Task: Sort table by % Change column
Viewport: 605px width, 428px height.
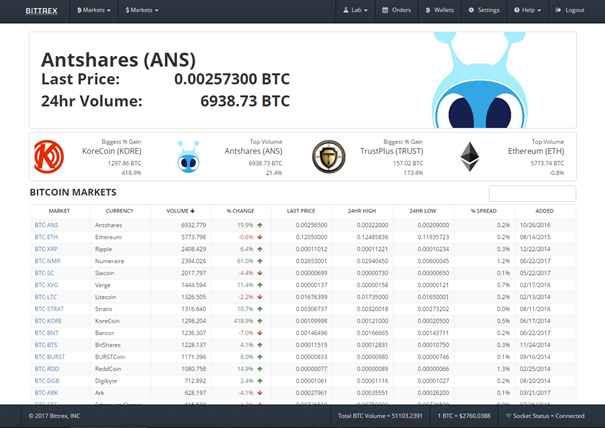Action: tap(240, 211)
